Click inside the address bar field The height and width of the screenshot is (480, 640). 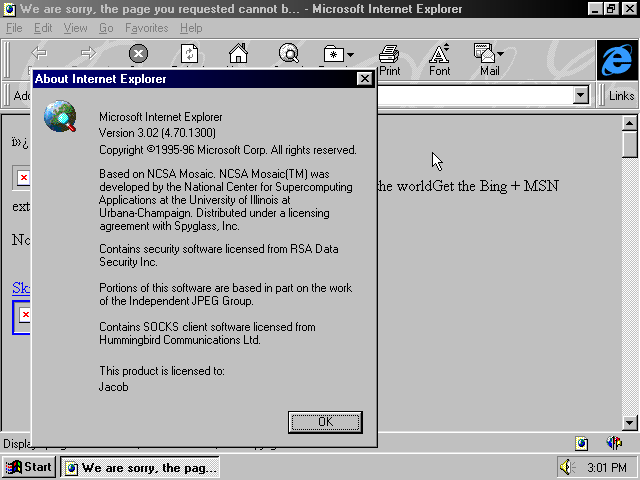click(x=475, y=96)
